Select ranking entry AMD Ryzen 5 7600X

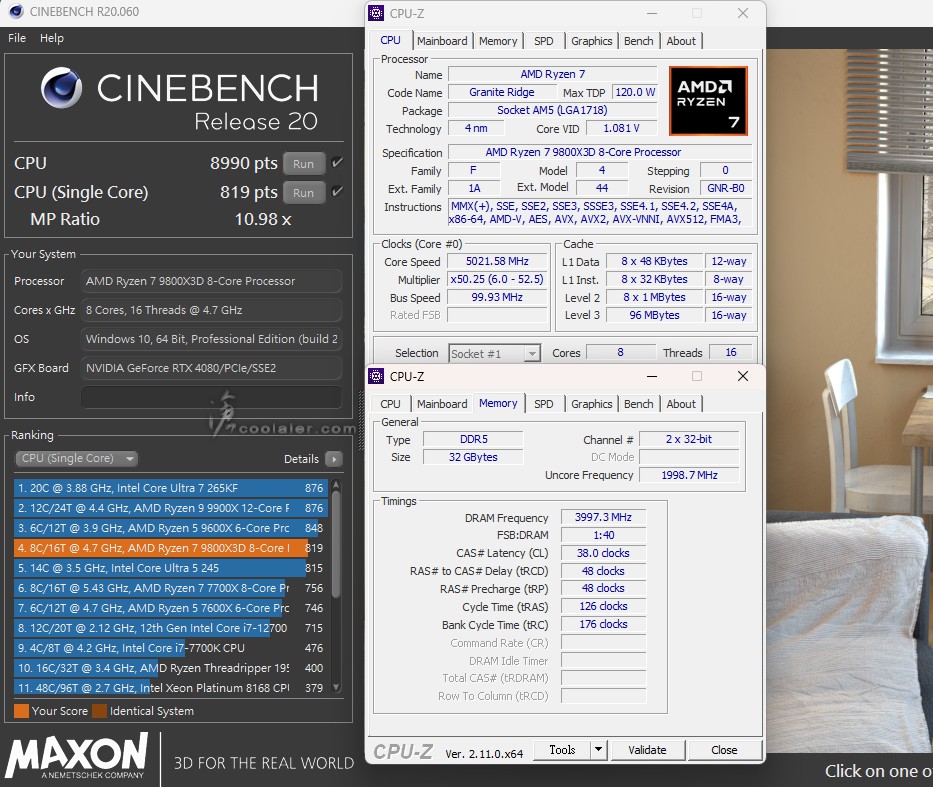pyautogui.click(x=170, y=608)
